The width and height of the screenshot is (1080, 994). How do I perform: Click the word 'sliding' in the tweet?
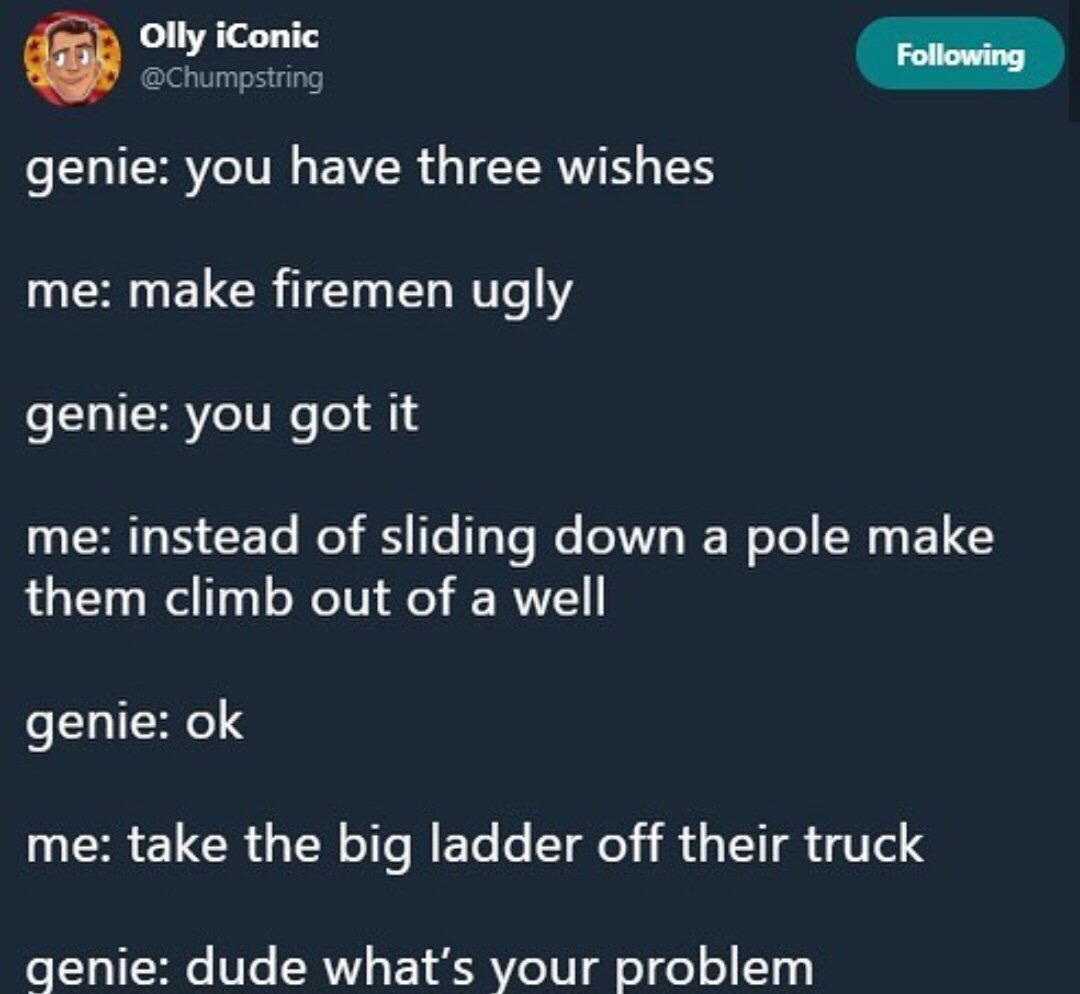click(459, 539)
